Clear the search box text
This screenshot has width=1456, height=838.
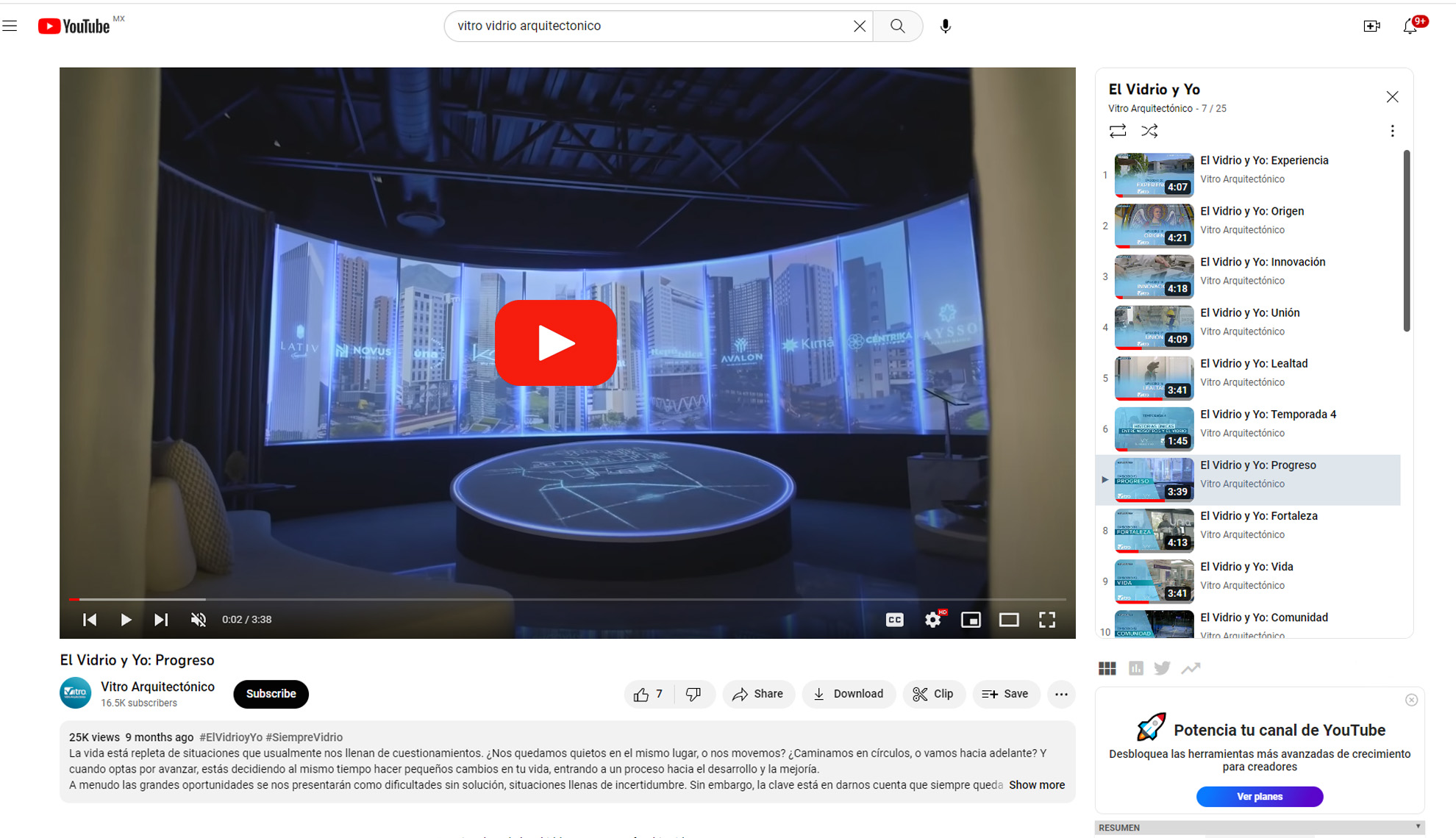tap(859, 26)
